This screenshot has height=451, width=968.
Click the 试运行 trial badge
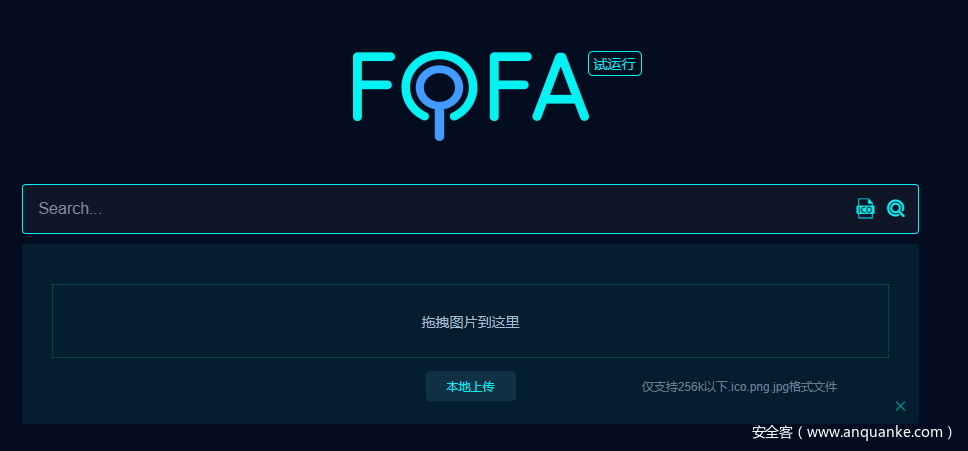(615, 64)
